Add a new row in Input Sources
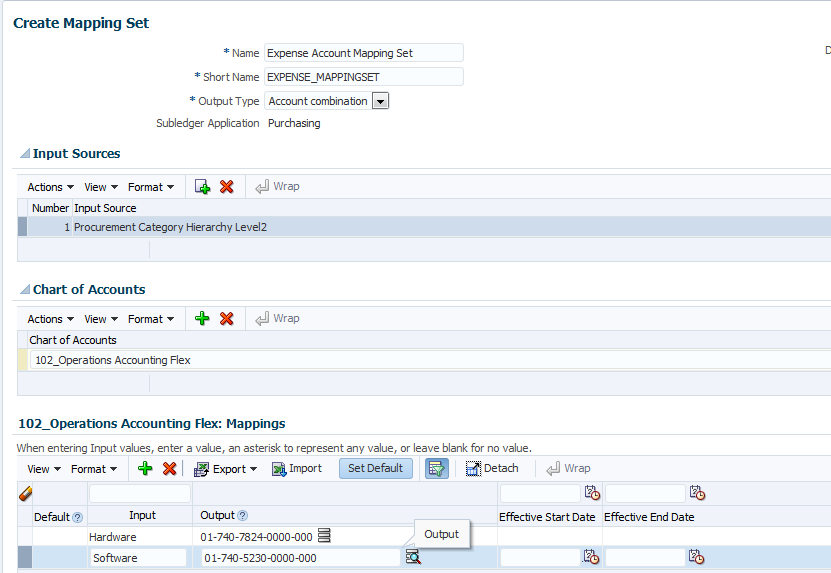The image size is (831, 573). point(202,187)
